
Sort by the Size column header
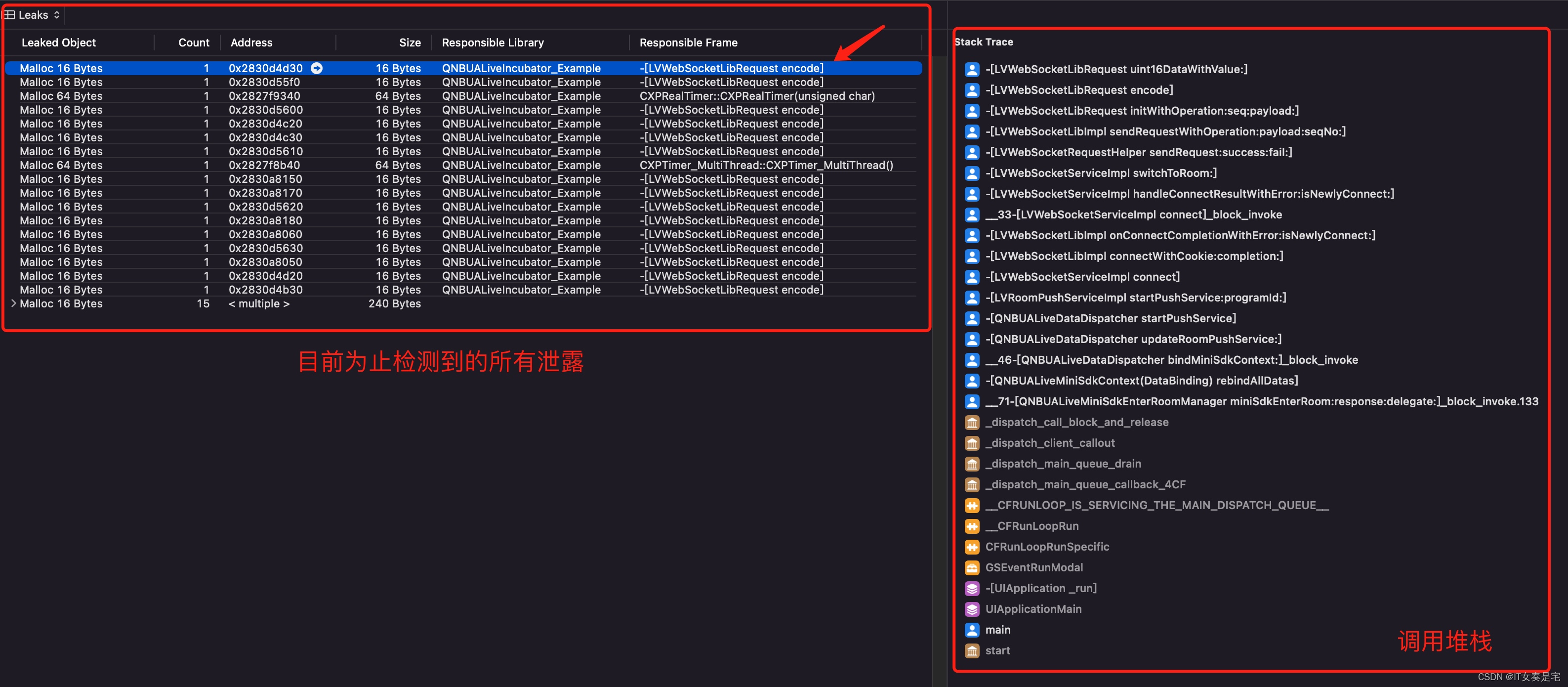click(x=410, y=43)
